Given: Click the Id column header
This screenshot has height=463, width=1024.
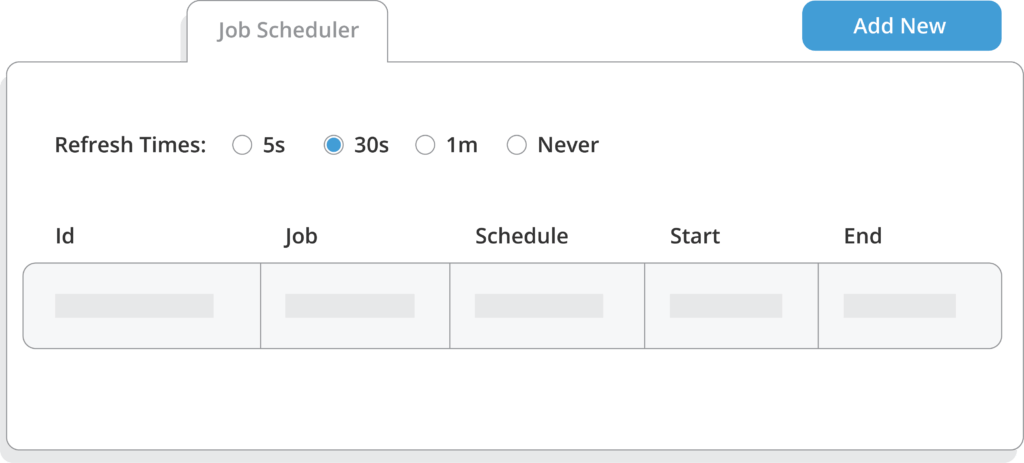Looking at the screenshot, I should coord(65,237).
